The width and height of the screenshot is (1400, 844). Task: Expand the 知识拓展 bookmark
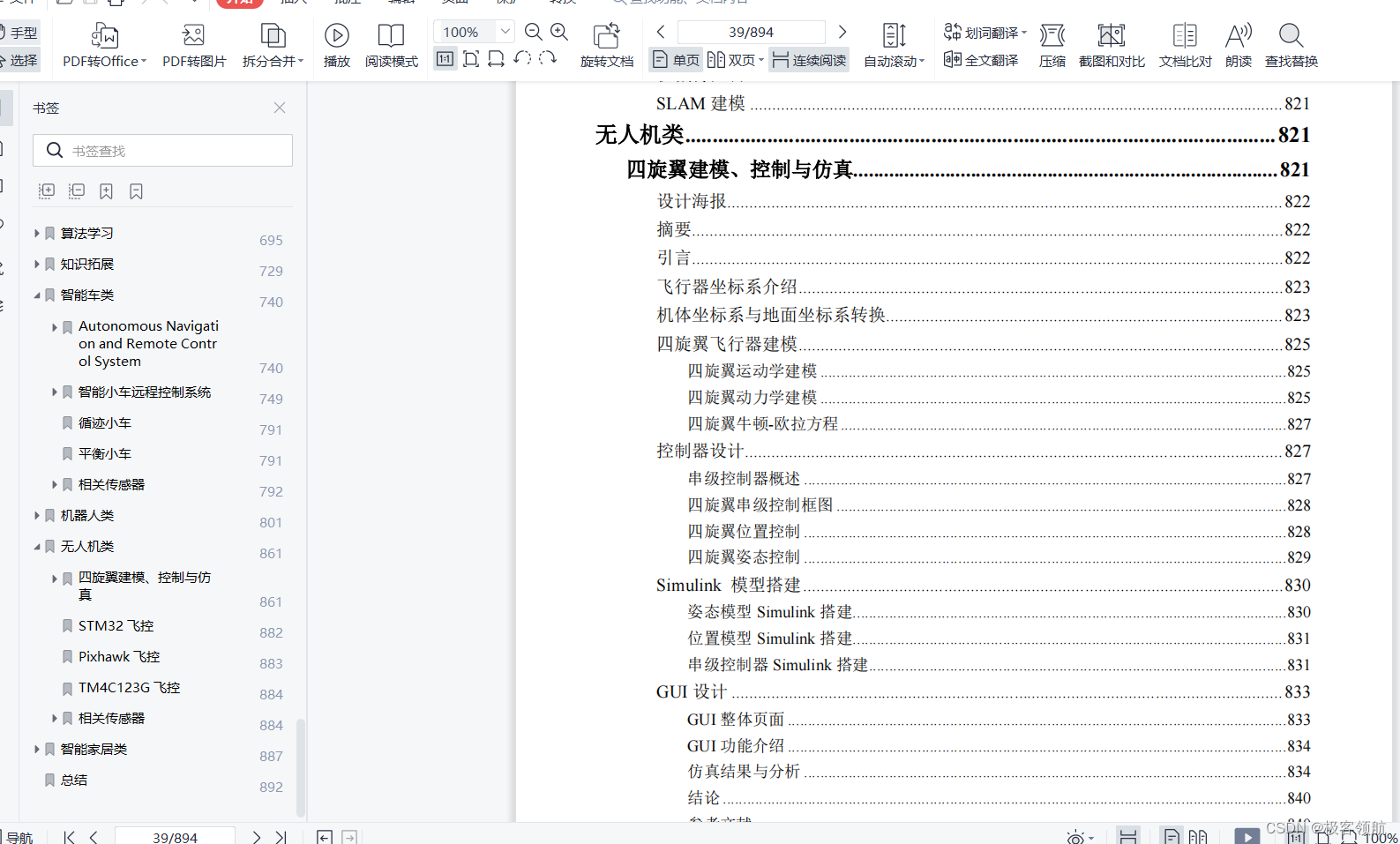[37, 264]
